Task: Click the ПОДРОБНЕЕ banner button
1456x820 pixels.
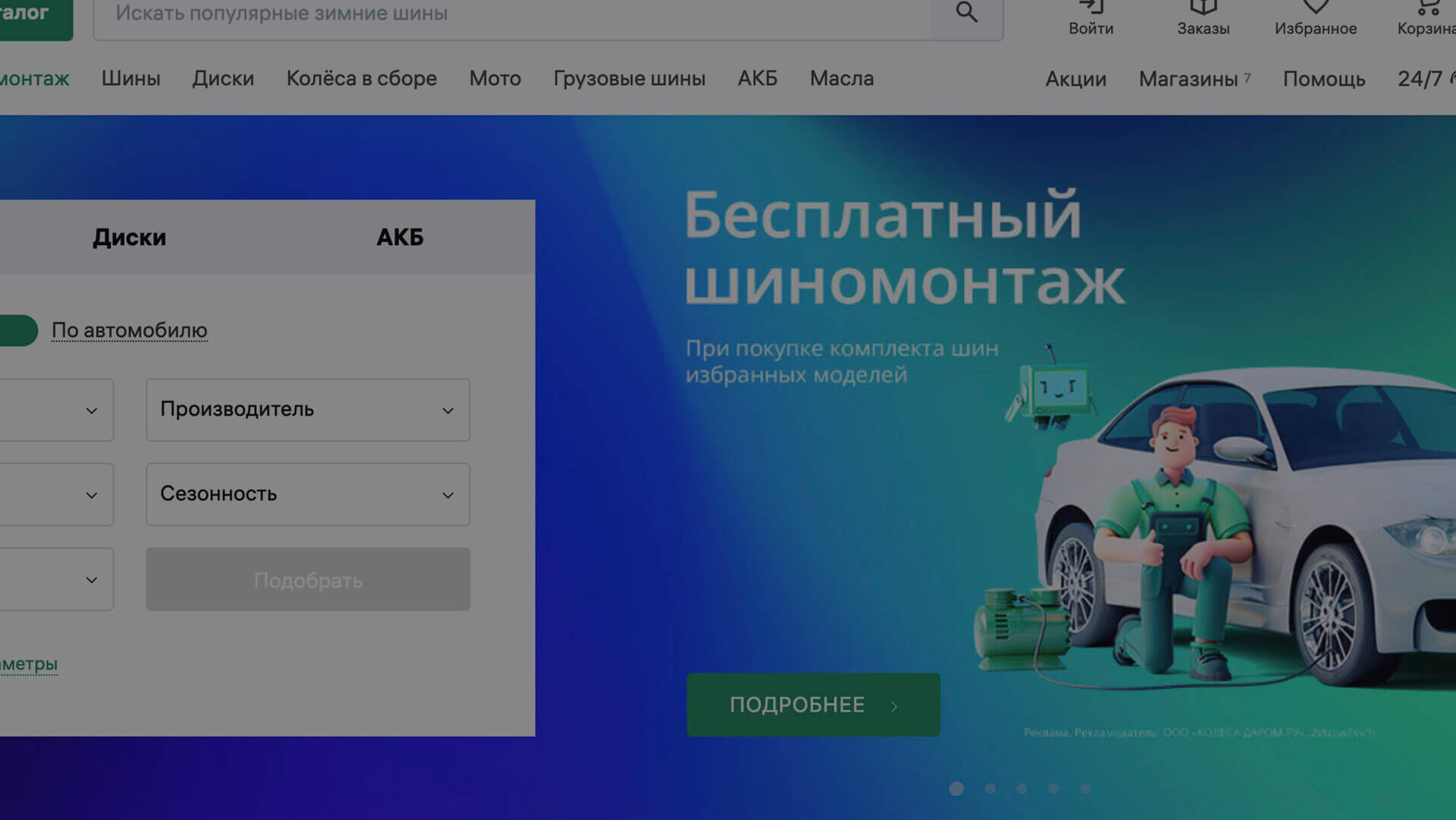Action: pos(813,705)
